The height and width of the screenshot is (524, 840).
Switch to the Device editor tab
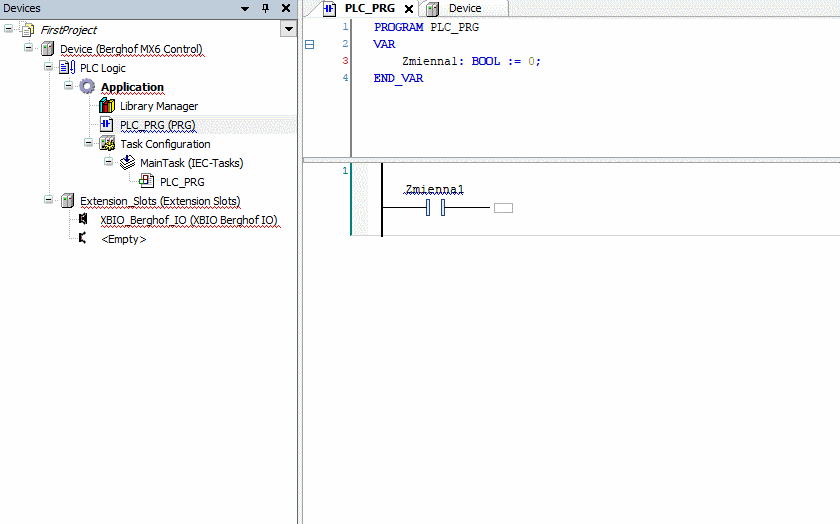[x=465, y=8]
